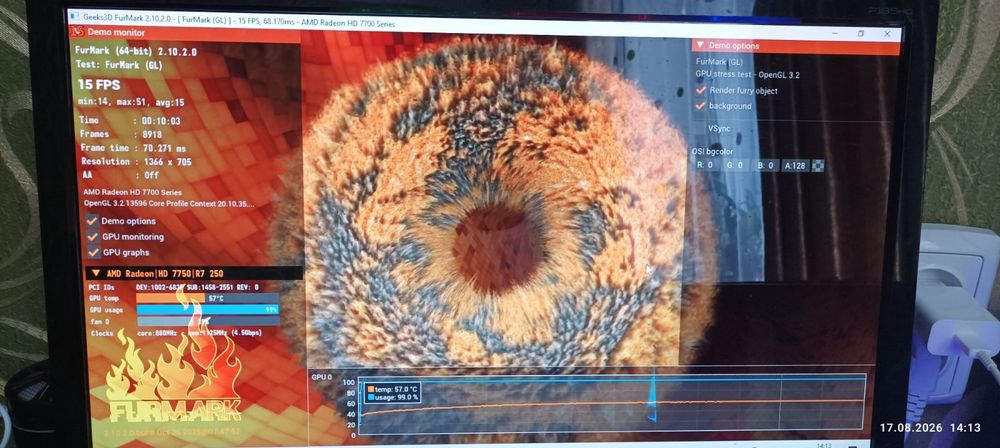Click the OSI bgcolor label
This screenshot has width=1000, height=448.
pyautogui.click(x=712, y=152)
